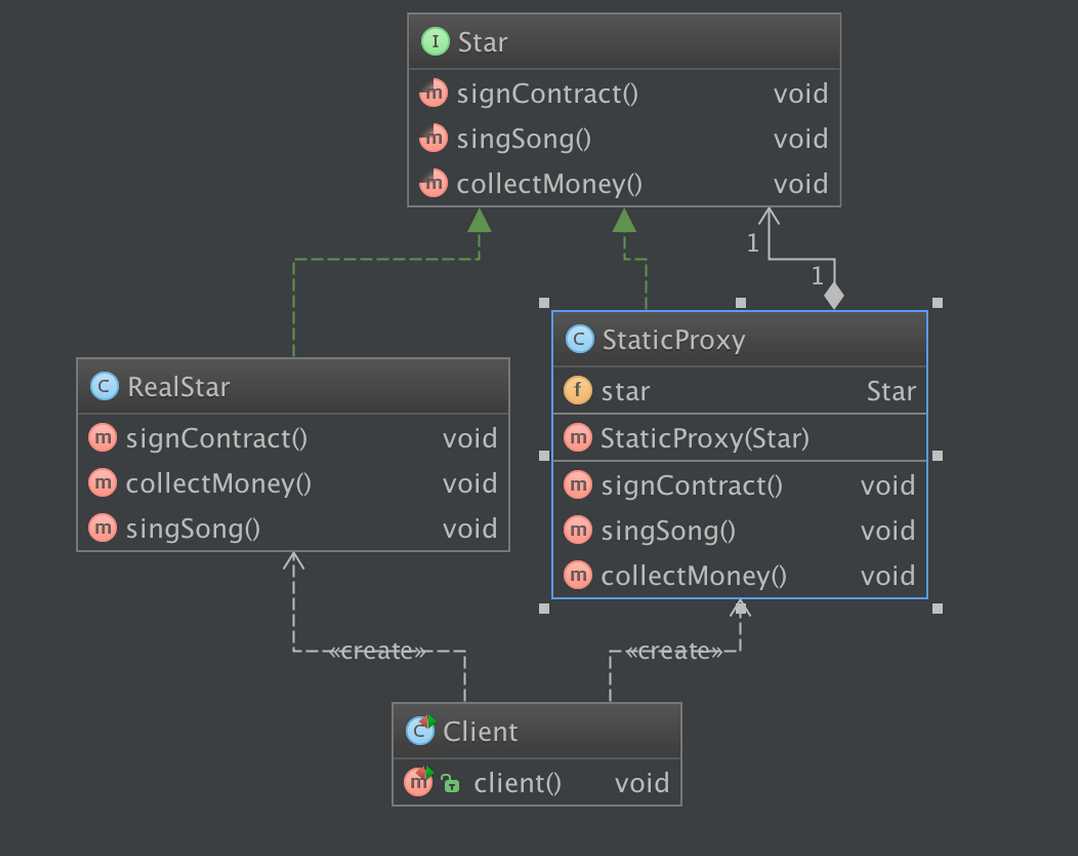Select signContract() in the RealStar class
The height and width of the screenshot is (856, 1078).
(216, 439)
